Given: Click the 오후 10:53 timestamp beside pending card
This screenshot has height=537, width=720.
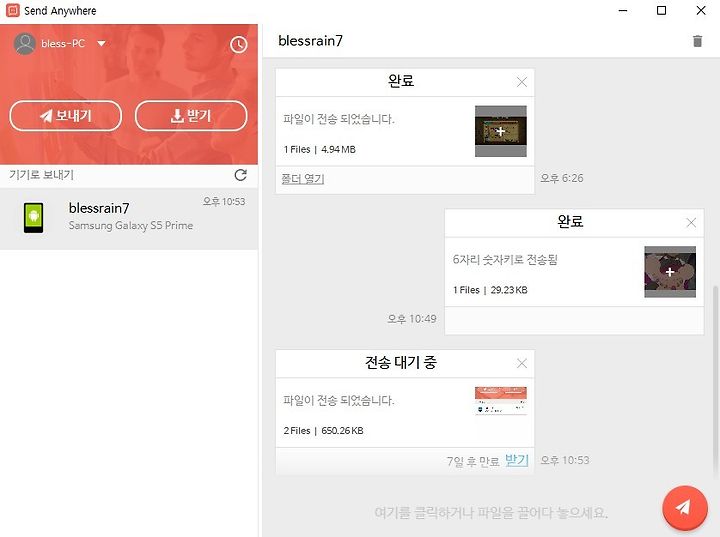Looking at the screenshot, I should pyautogui.click(x=565, y=460).
